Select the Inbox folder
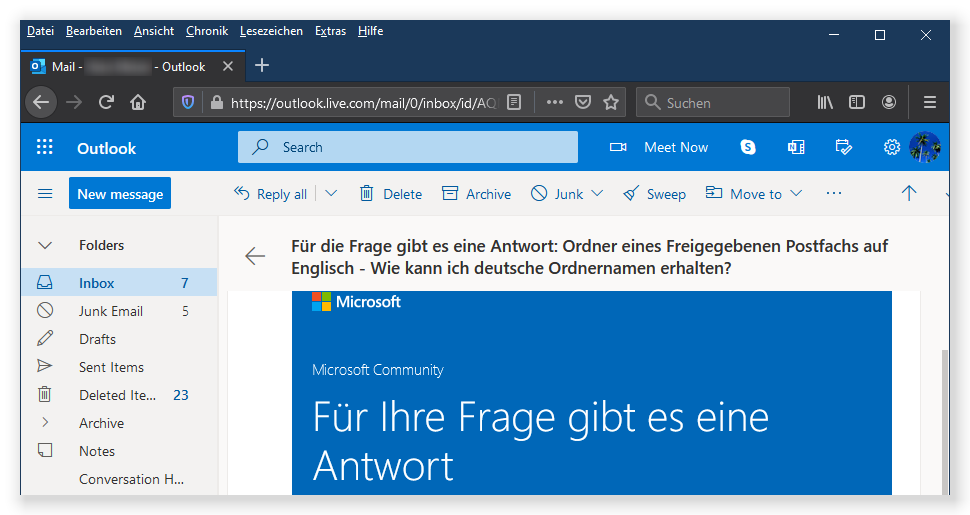This screenshot has height=515, width=970. pos(119,283)
